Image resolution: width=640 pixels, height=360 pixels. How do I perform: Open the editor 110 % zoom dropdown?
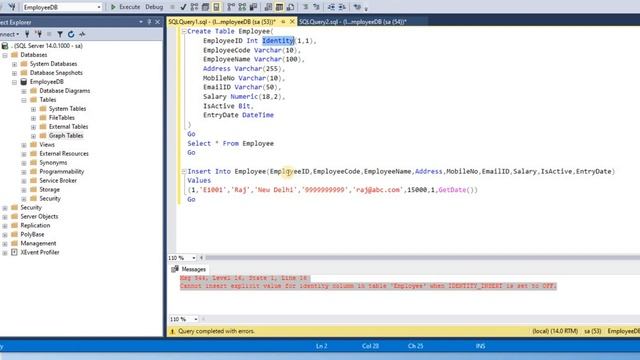[x=193, y=258]
